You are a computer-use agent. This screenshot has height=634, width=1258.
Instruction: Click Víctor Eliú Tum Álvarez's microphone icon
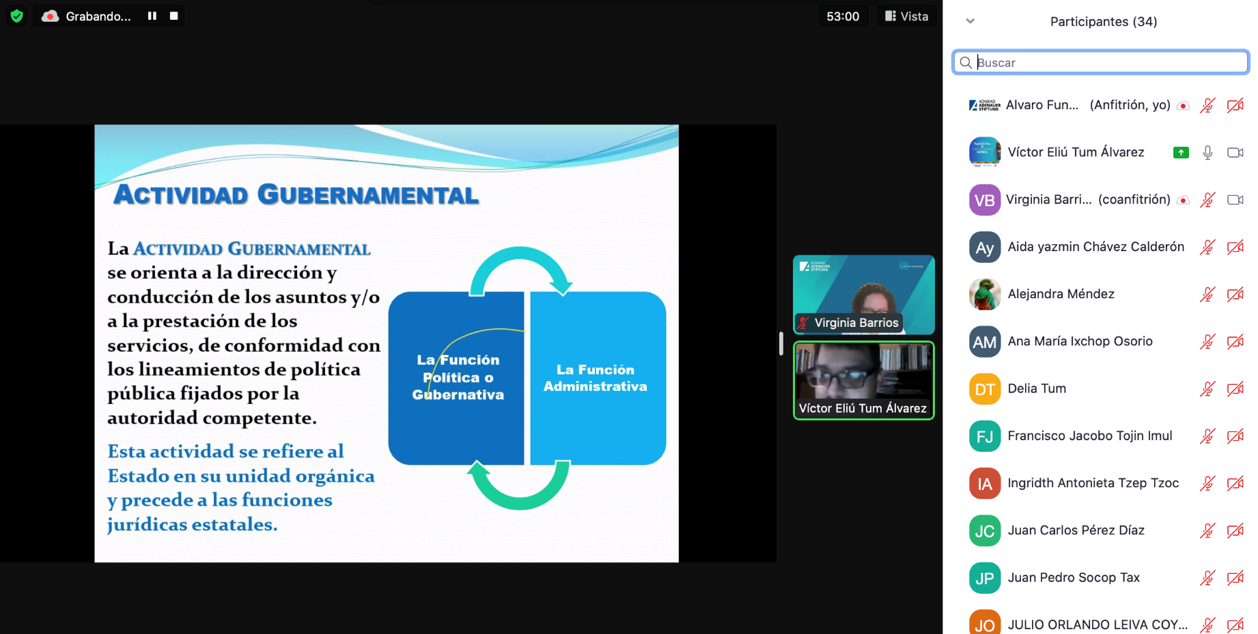point(1208,153)
